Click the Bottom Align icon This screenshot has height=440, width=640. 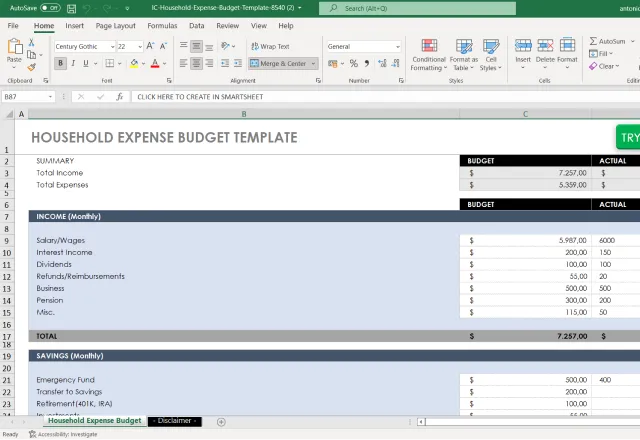click(x=209, y=46)
